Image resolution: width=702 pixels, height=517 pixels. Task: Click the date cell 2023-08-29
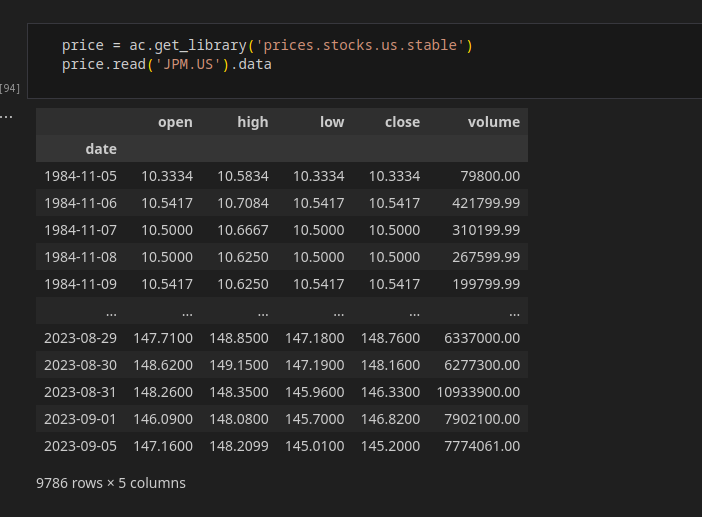pyautogui.click(x=81, y=338)
